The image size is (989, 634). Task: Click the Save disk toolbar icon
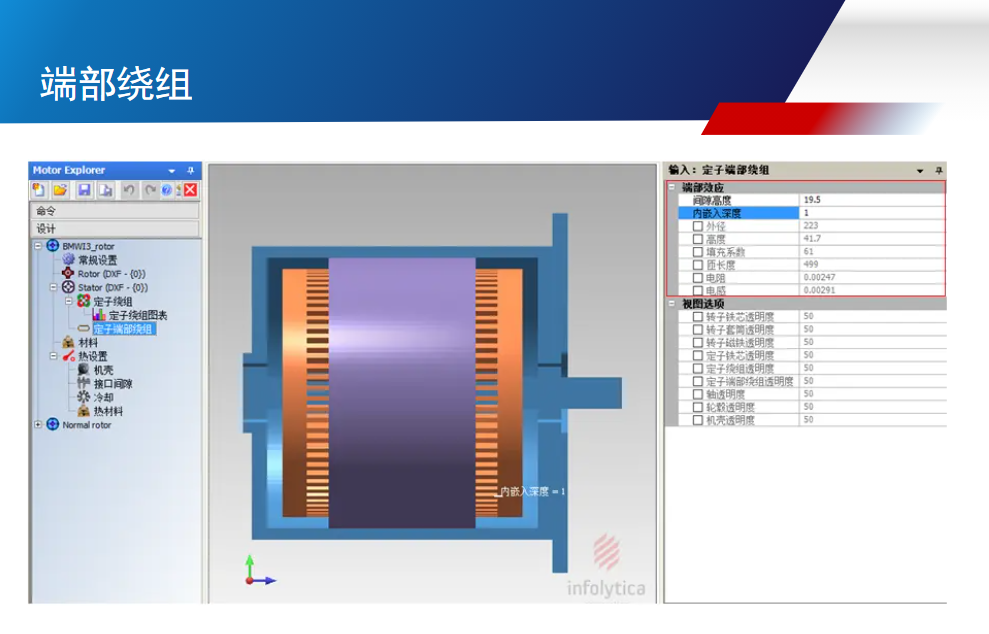click(x=85, y=190)
